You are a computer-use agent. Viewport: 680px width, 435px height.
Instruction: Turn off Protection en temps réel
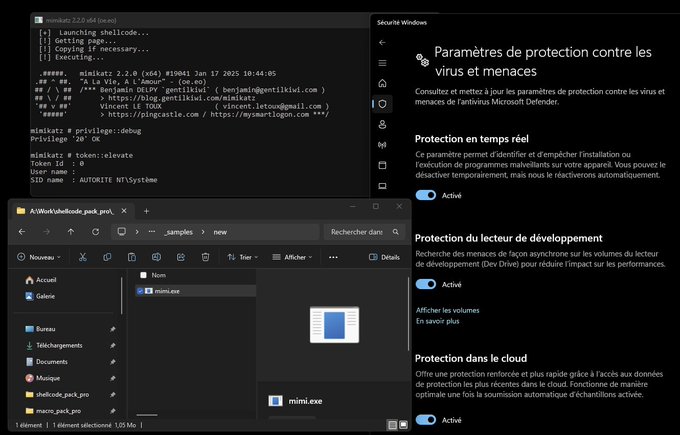(x=425, y=195)
